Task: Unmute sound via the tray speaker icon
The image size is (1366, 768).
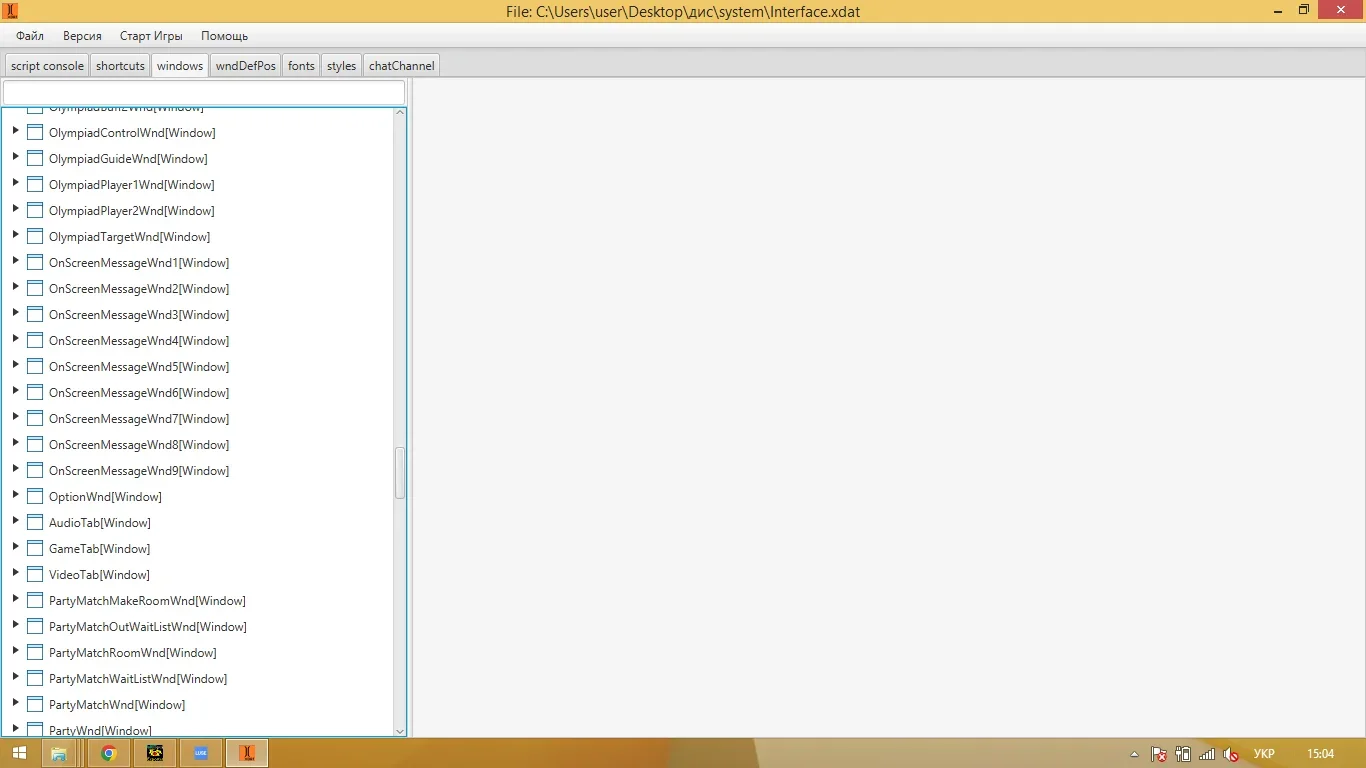Action: click(x=1230, y=753)
